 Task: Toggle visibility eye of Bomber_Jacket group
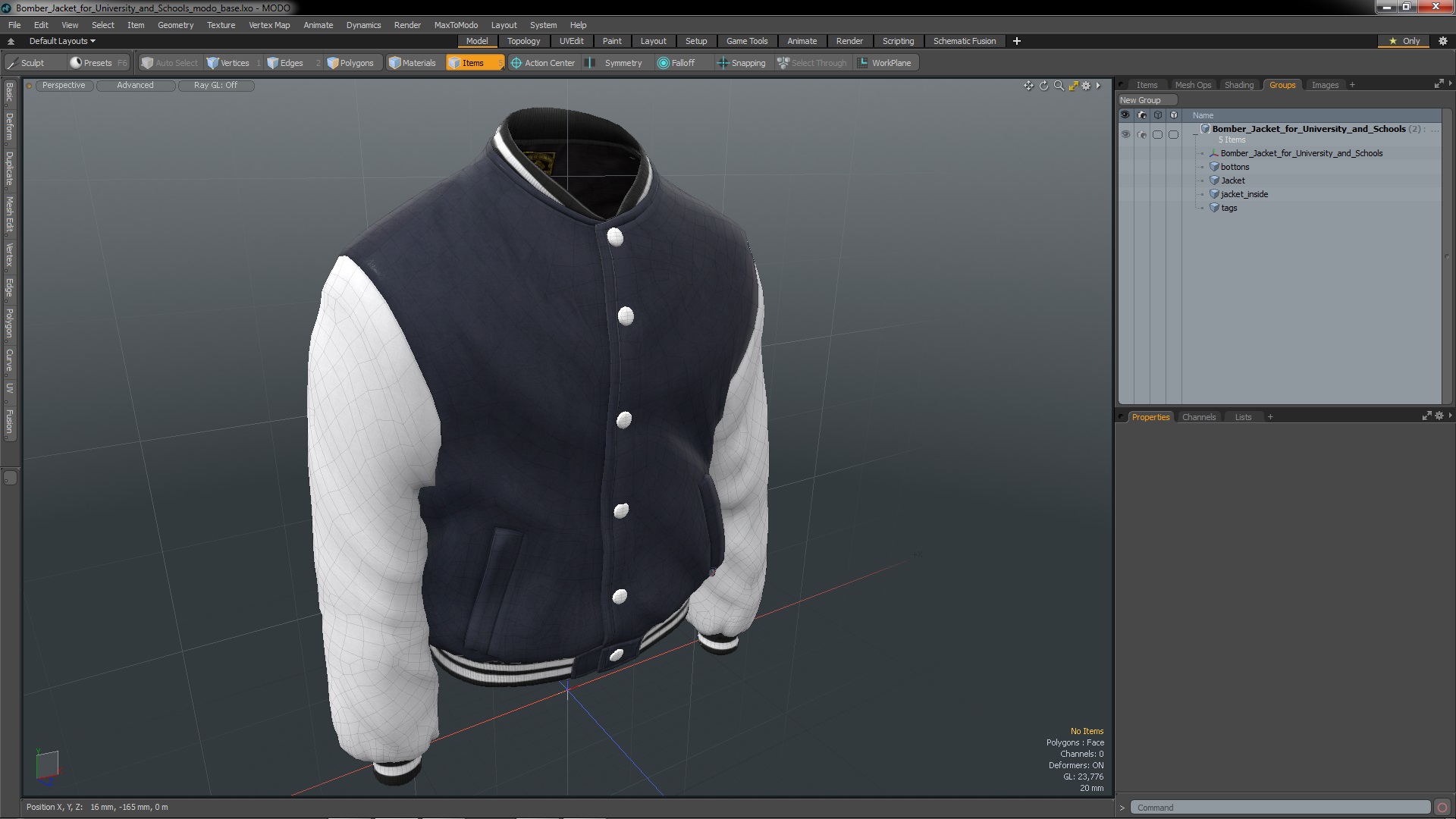coord(1125,134)
